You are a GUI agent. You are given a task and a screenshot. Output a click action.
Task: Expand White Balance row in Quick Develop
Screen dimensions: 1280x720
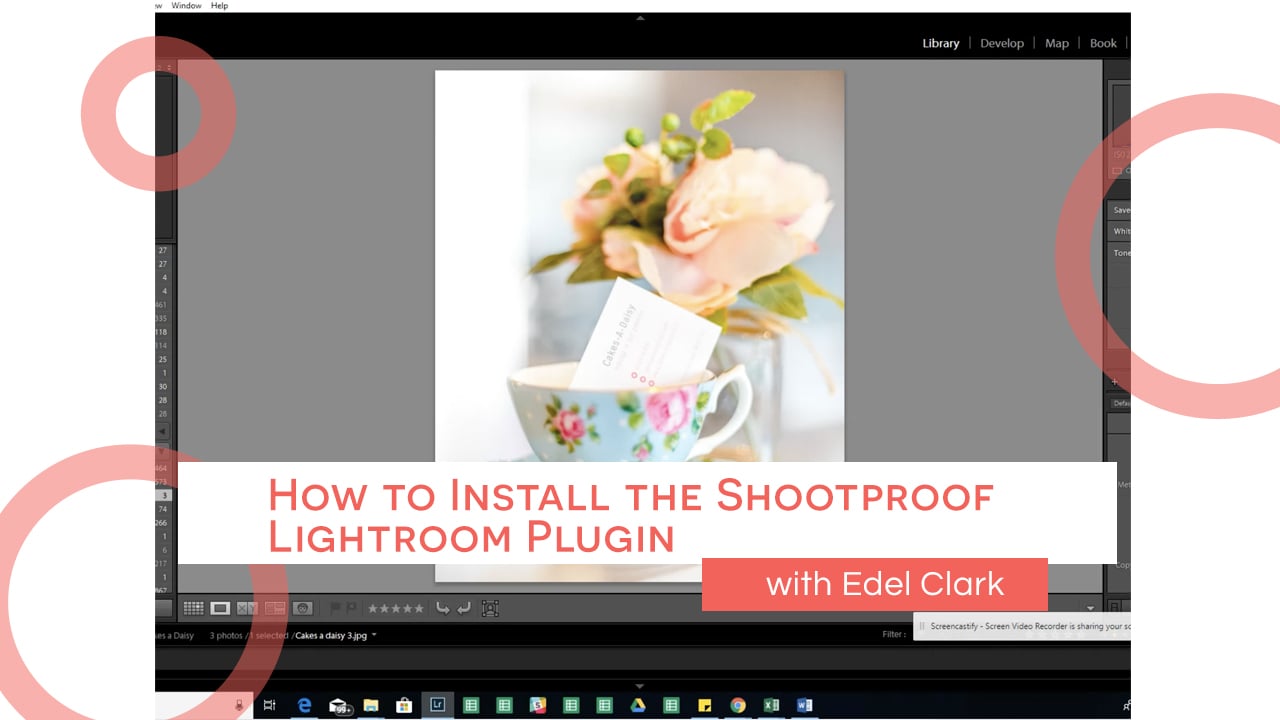point(1121,231)
